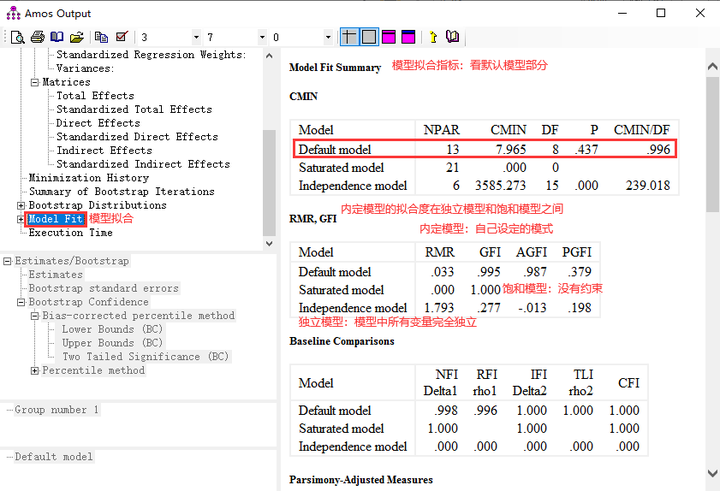Select Bootstrap Confidence item
The width and height of the screenshot is (720, 491).
pyautogui.click(x=89, y=302)
